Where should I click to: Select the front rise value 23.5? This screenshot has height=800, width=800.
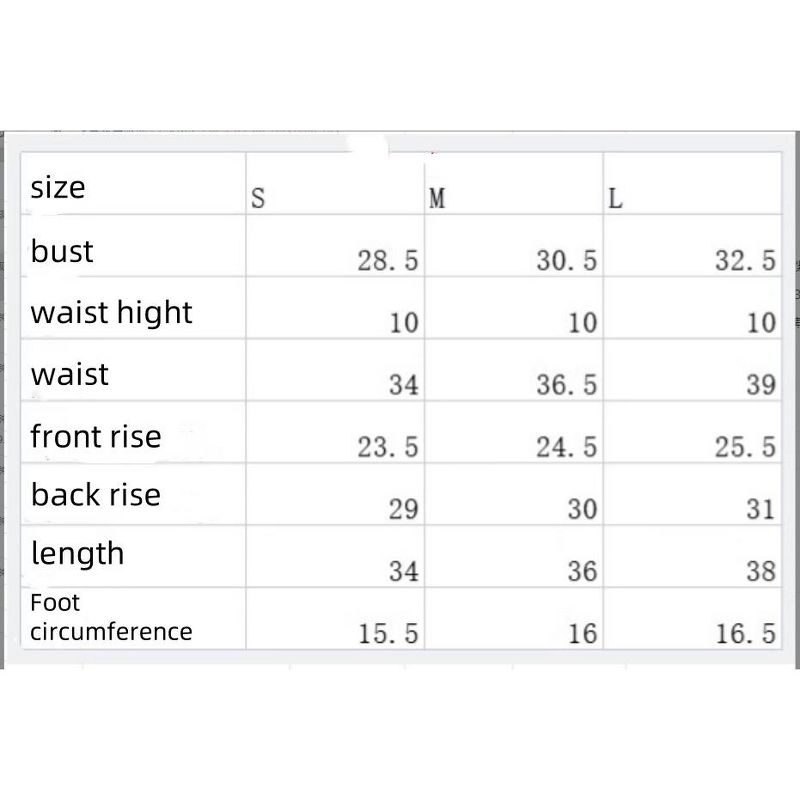tap(388, 447)
